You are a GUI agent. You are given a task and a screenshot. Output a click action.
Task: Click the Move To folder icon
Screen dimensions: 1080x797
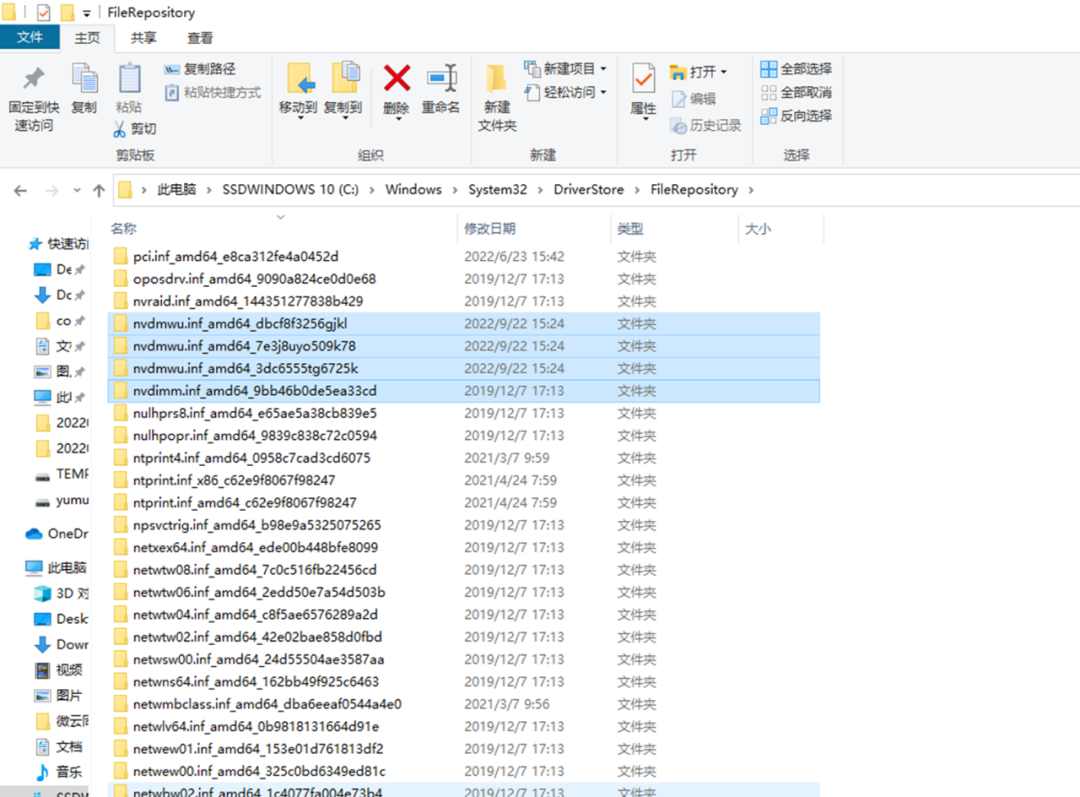click(299, 80)
